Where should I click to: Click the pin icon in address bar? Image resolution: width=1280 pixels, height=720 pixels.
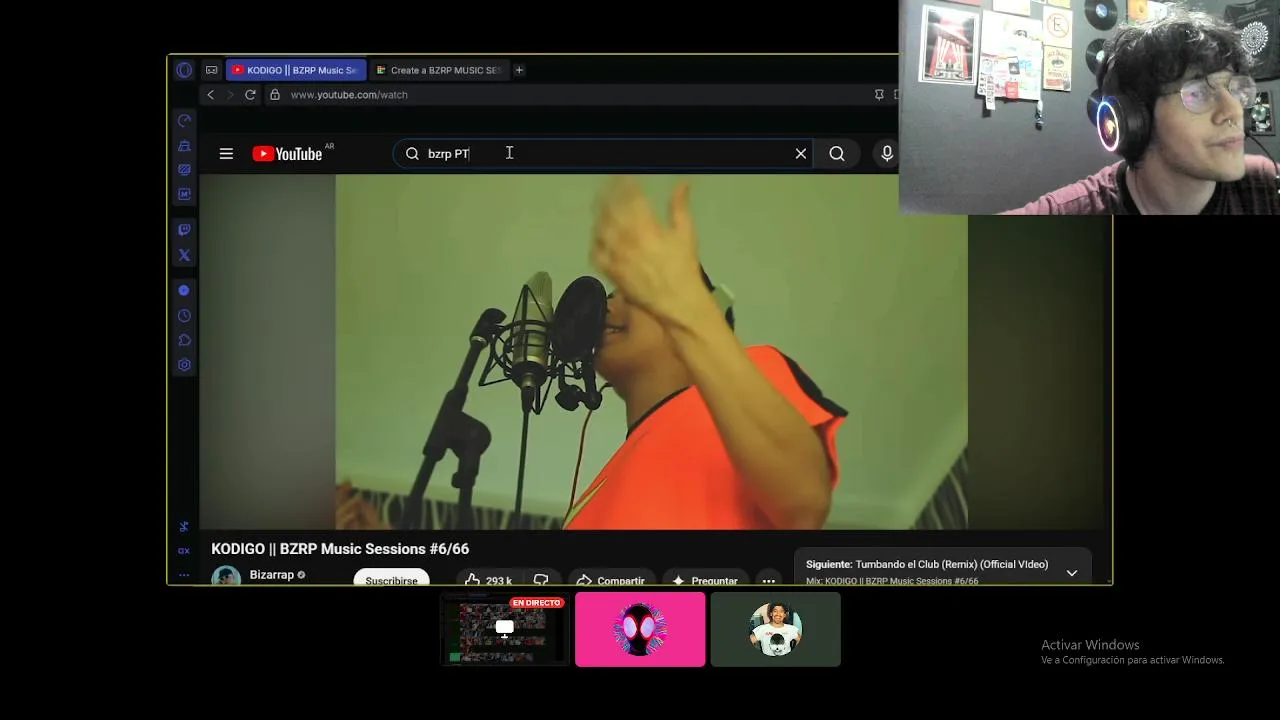879,95
